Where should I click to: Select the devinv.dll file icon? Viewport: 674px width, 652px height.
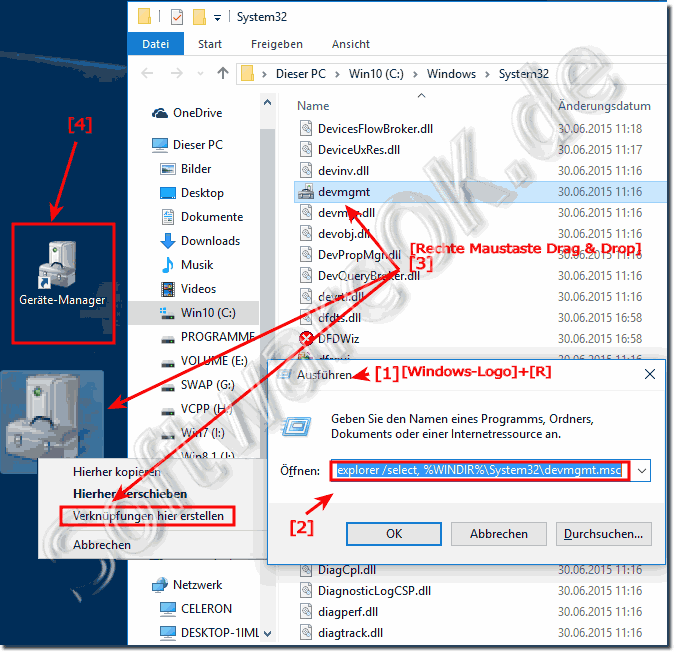coord(306,171)
